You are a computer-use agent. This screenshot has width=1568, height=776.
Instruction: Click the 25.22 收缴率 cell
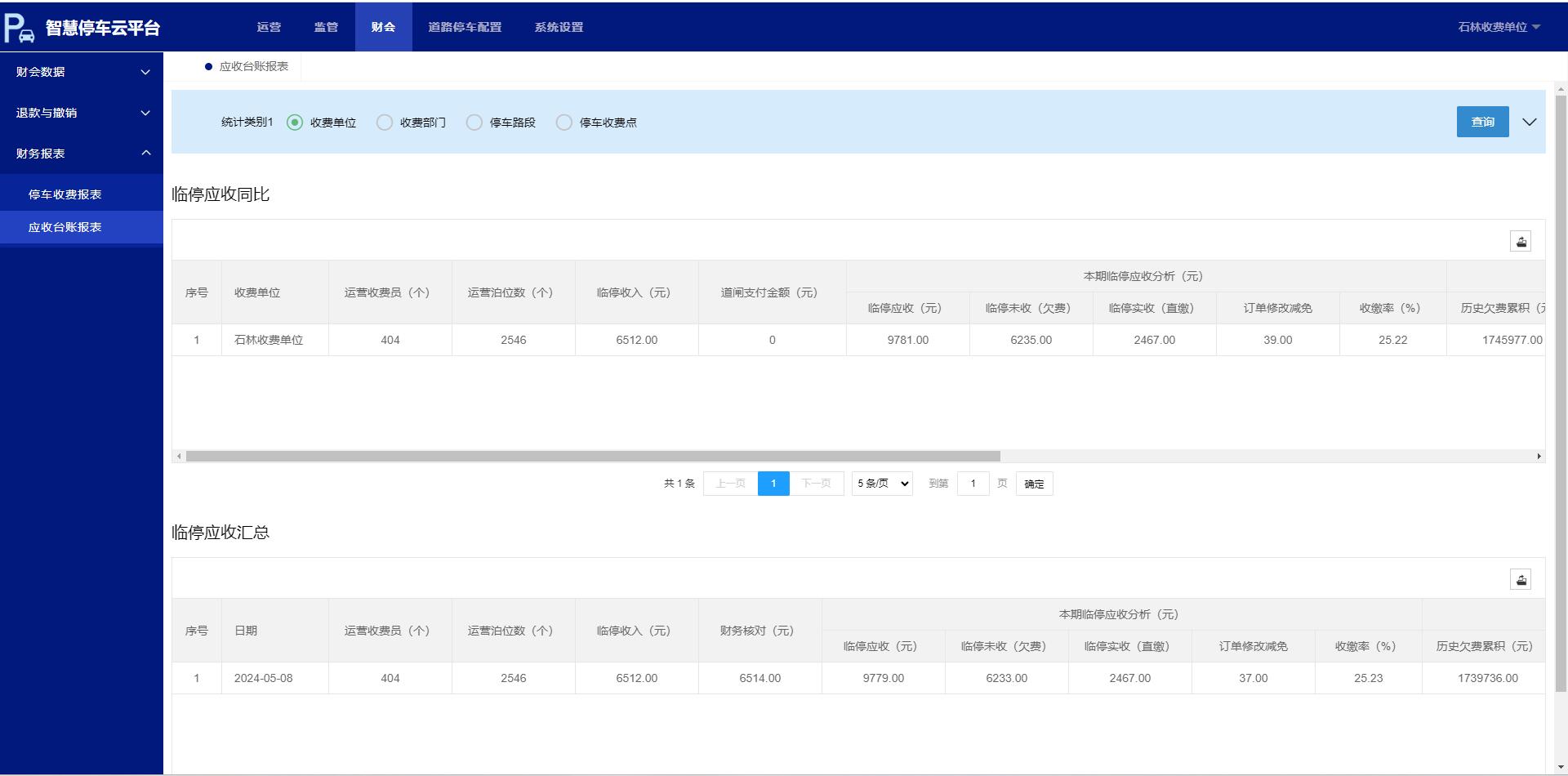[x=1392, y=340]
